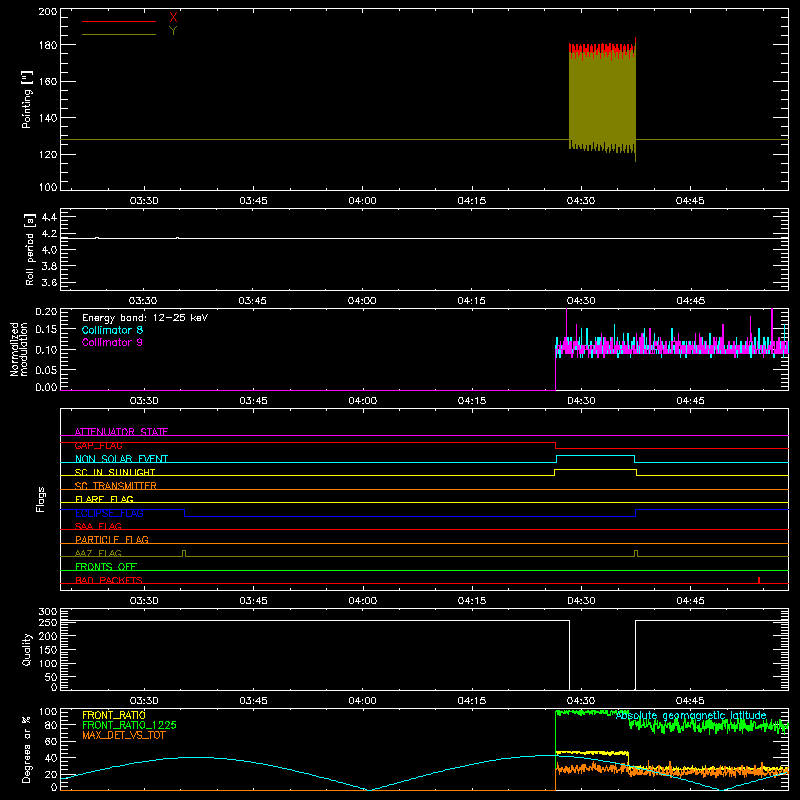Viewport: 800px width, 800px height.
Task: Click the '0.05' tick on modulation axis
Action: [46, 369]
